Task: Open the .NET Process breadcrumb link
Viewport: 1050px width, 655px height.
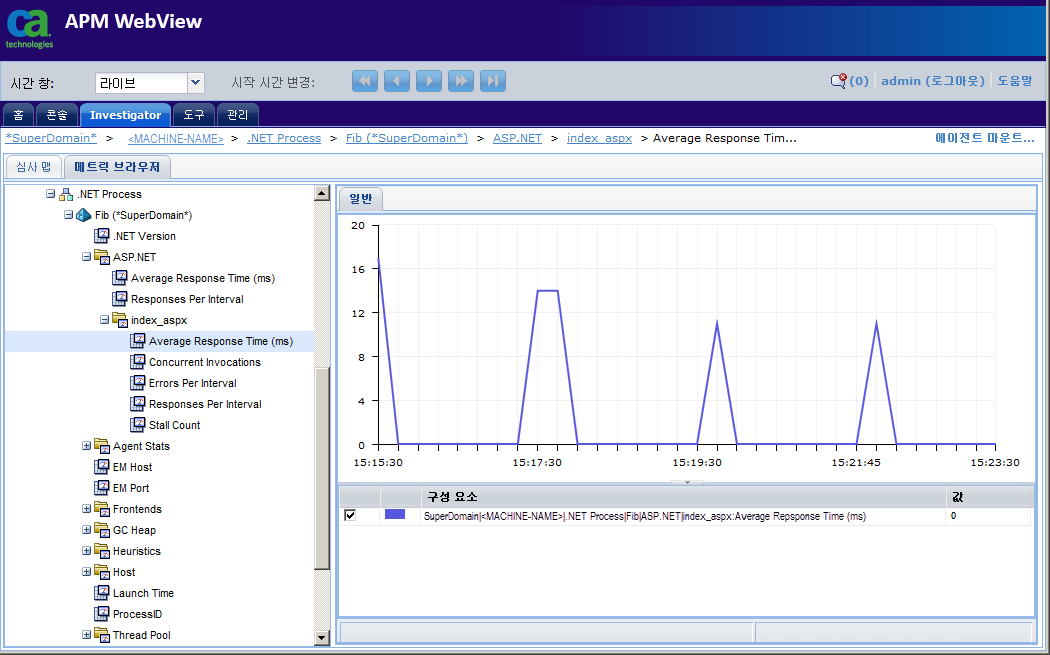Action: (284, 138)
